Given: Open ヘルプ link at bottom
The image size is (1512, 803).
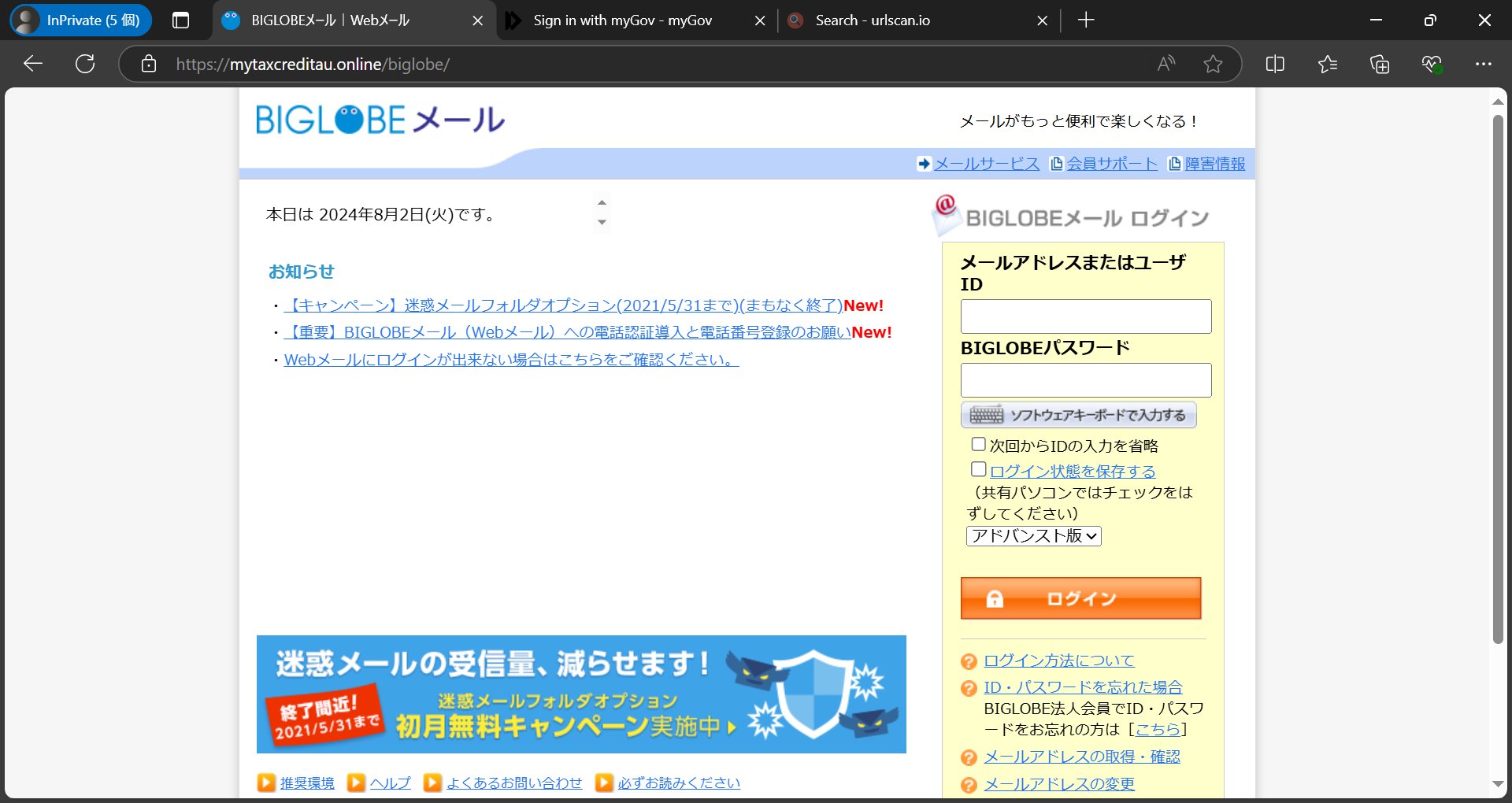Looking at the screenshot, I should click(x=391, y=783).
